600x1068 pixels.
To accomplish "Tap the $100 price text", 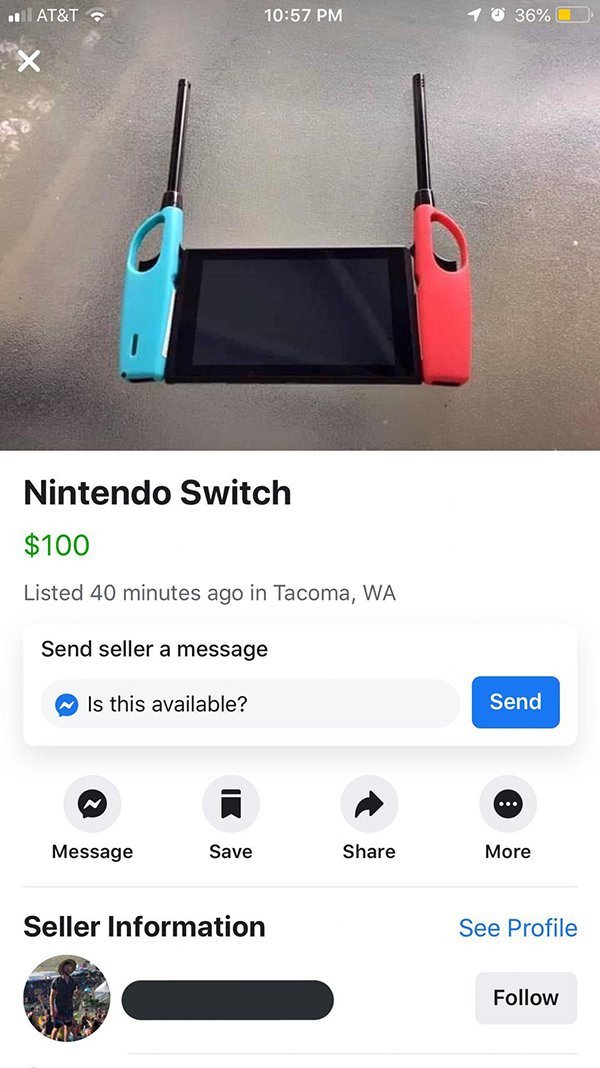I will tap(57, 545).
